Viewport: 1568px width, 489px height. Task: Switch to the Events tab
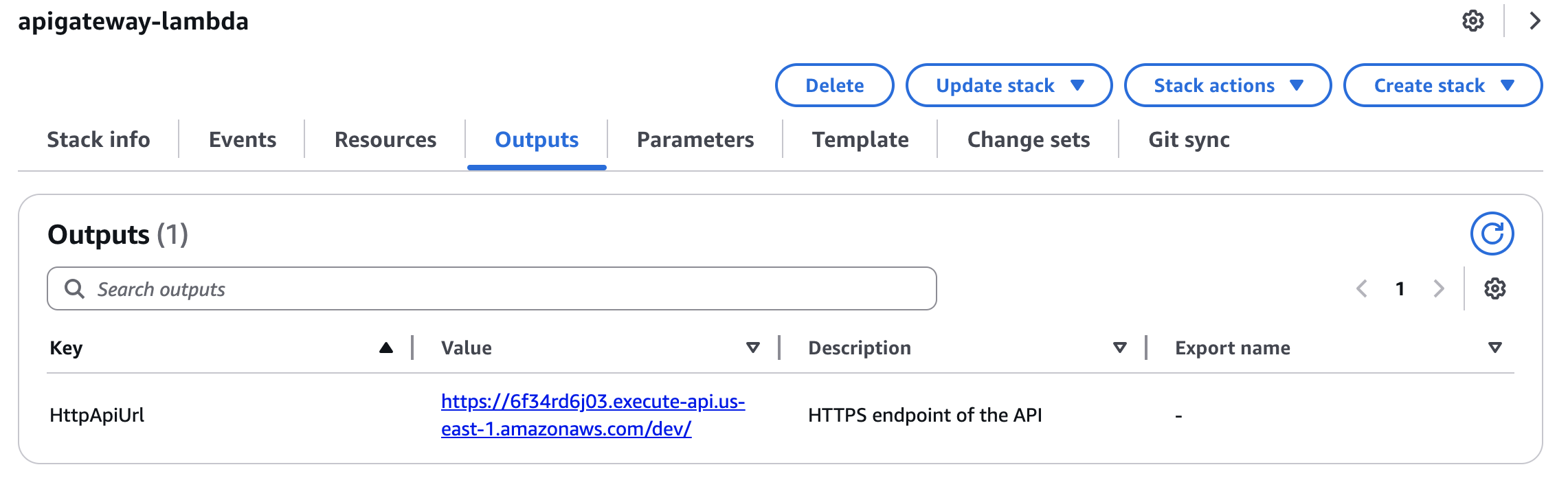point(243,139)
